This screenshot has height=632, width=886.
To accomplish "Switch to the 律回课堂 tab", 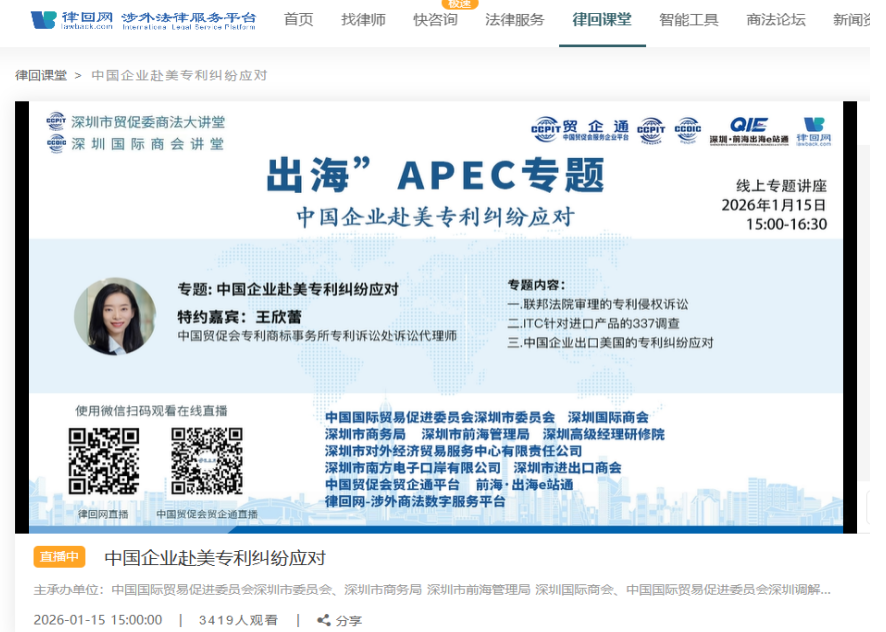I will coord(602,20).
